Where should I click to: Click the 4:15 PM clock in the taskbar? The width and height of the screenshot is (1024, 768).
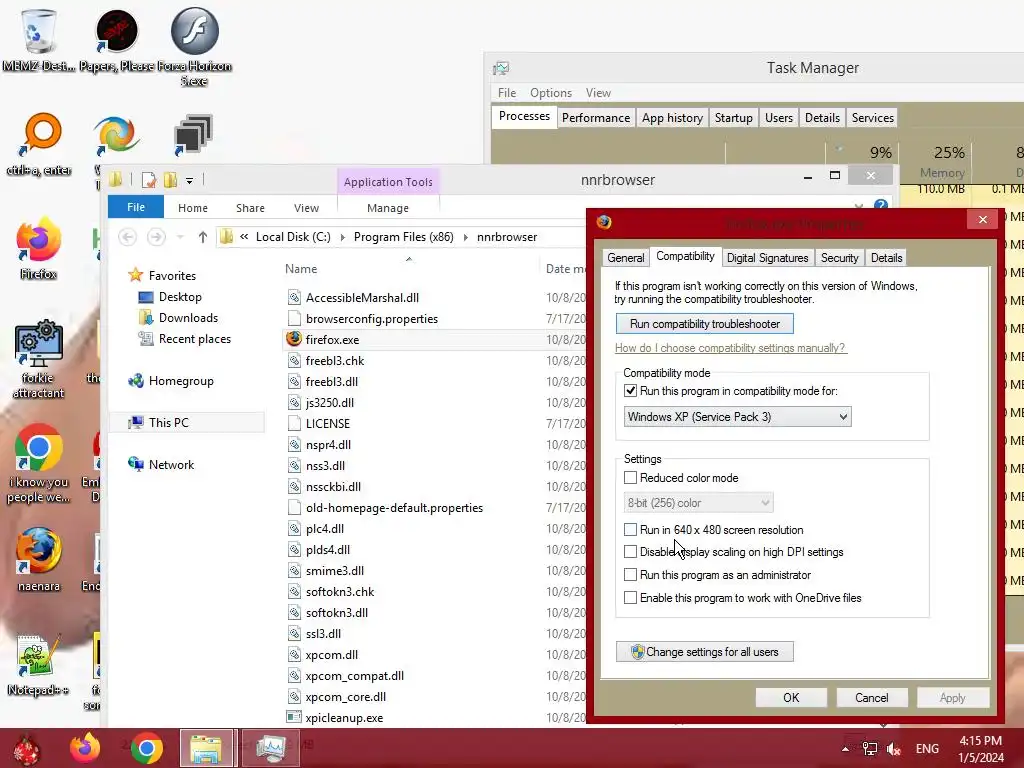tap(980, 741)
